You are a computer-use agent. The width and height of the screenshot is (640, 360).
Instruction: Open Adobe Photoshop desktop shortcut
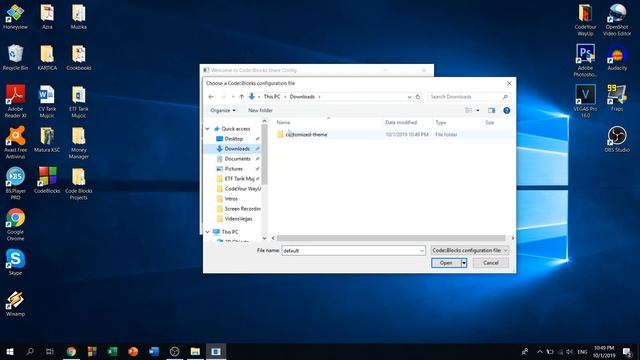tap(585, 60)
